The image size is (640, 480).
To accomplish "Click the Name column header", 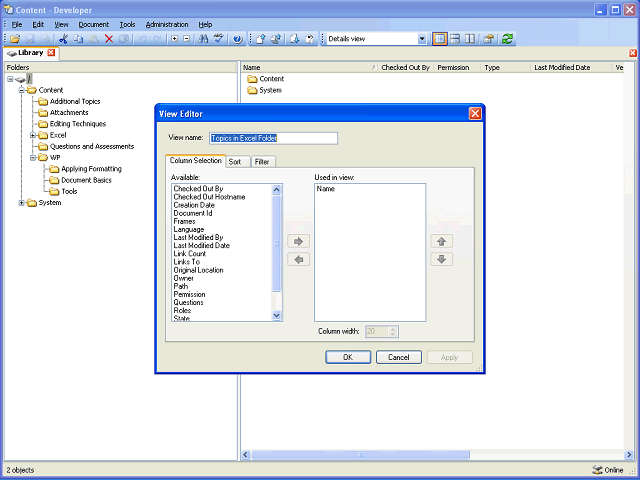I will click(x=309, y=67).
